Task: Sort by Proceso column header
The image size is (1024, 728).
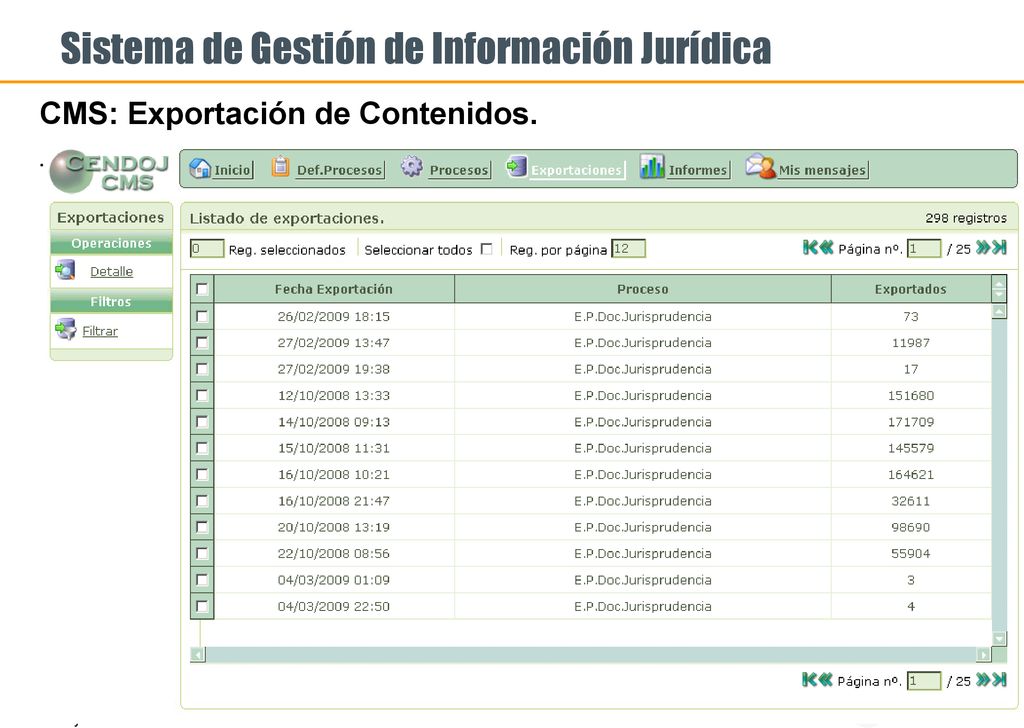Action: coord(643,289)
